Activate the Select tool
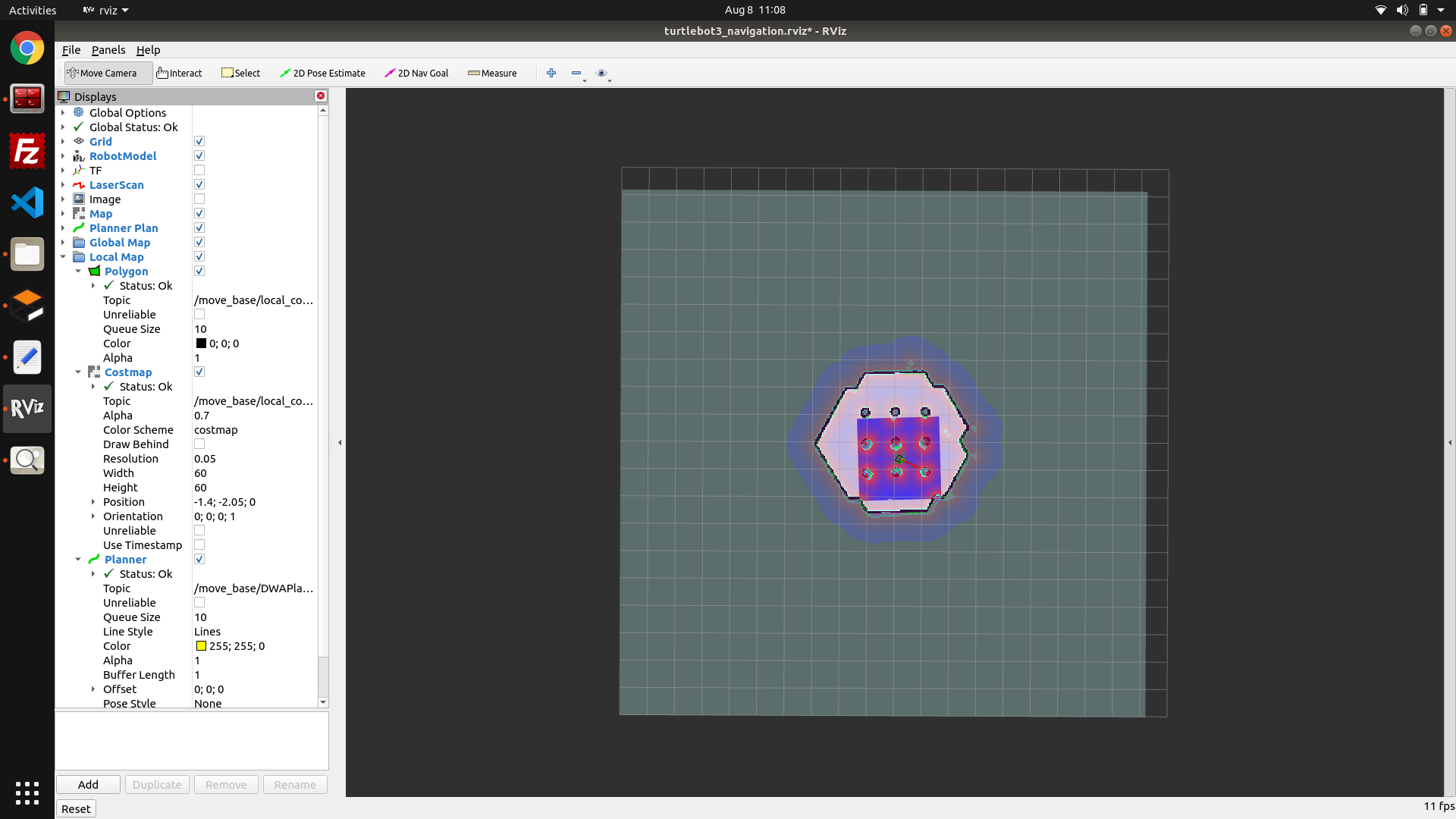This screenshot has width=1456, height=819. [240, 73]
